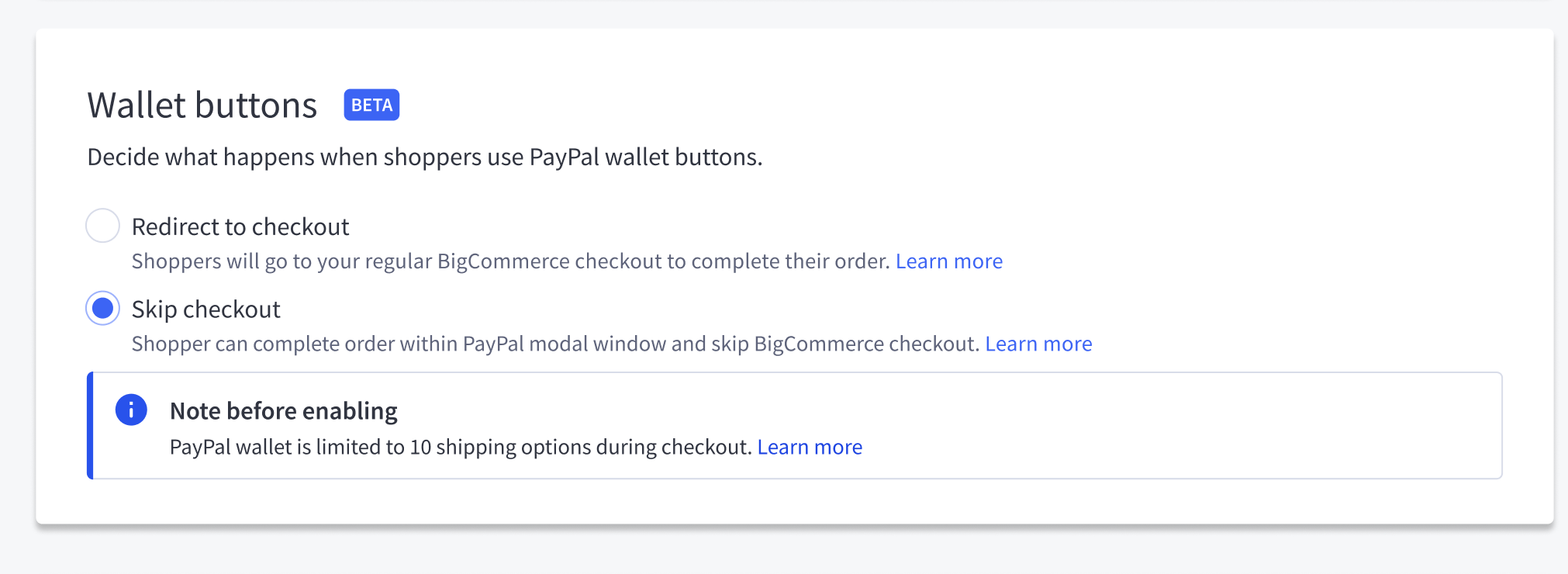Click the empty Redirect to checkout radio circle
The width and height of the screenshot is (1568, 574).
click(x=102, y=227)
